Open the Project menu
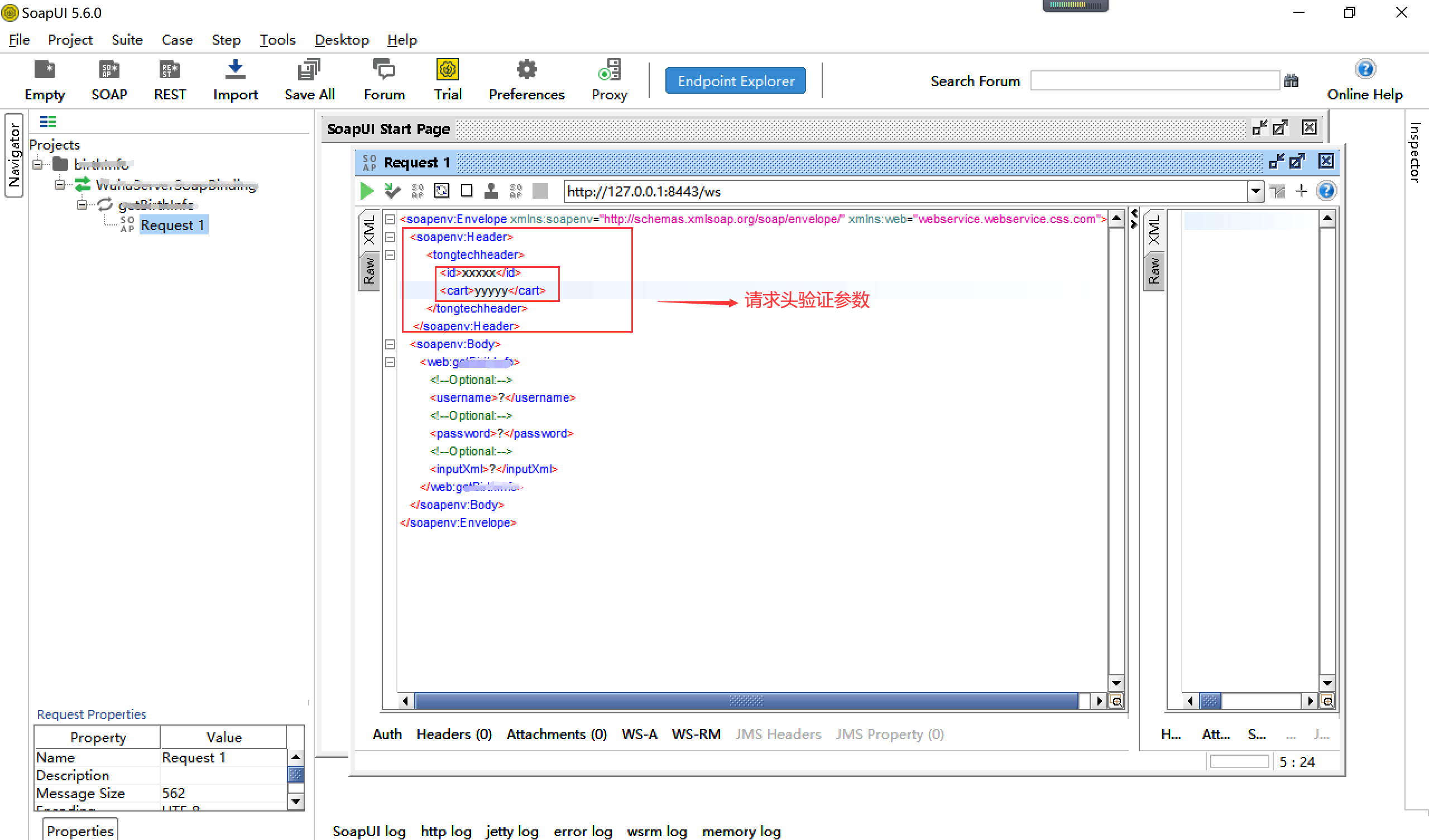 (x=70, y=40)
